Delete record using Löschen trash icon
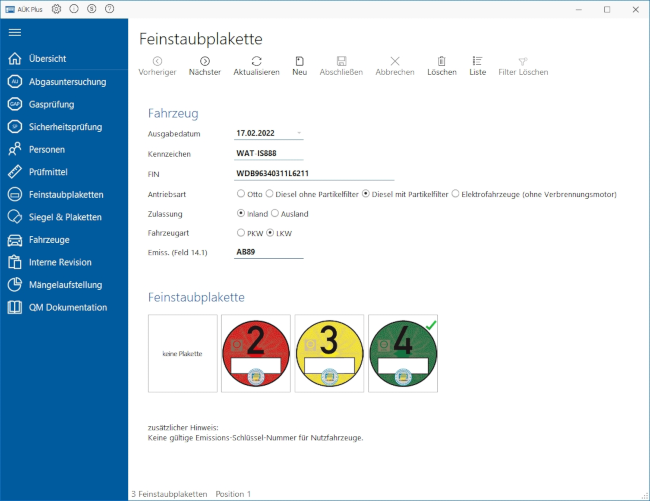This screenshot has height=501, width=650. click(x=441, y=61)
